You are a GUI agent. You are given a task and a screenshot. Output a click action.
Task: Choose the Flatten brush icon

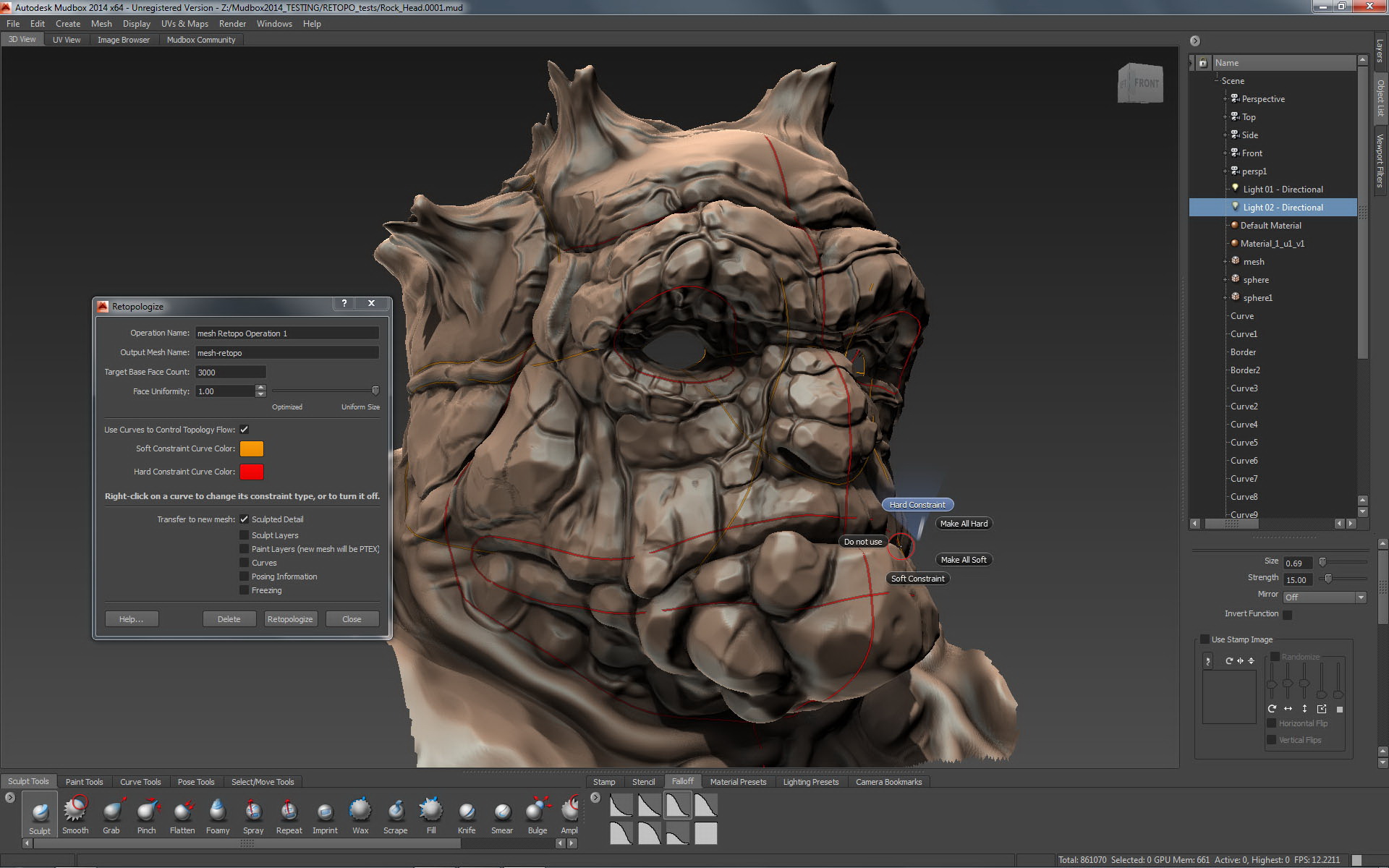[182, 812]
